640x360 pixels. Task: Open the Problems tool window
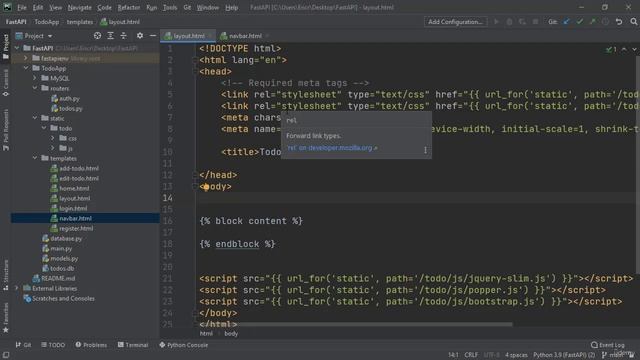coord(91,345)
